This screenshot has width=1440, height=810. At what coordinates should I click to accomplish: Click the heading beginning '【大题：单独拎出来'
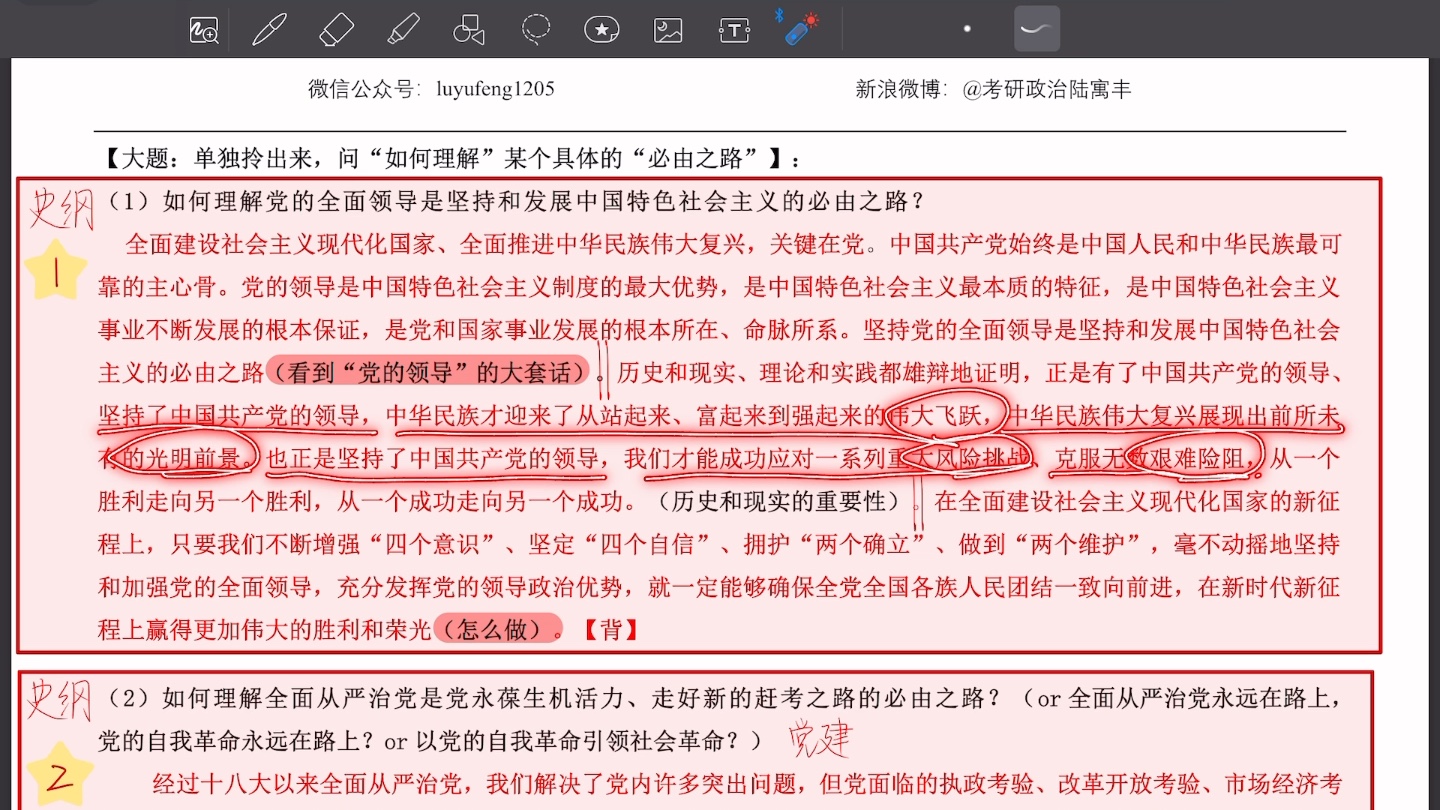[x=452, y=158]
